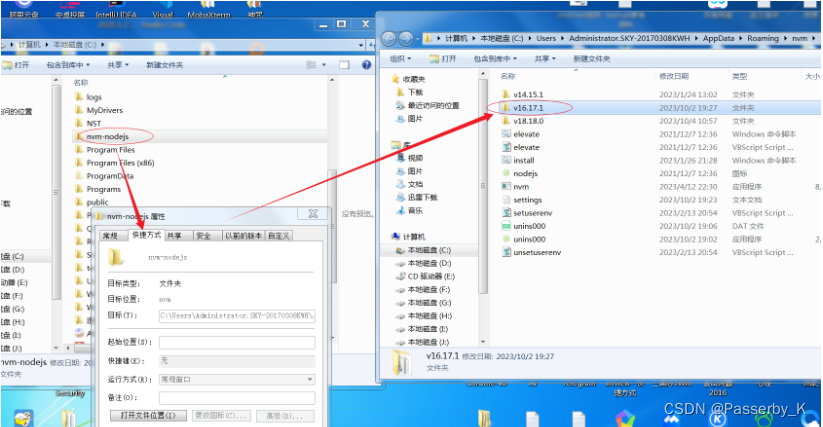Switch to the Customize (自定义) tab

[279, 236]
